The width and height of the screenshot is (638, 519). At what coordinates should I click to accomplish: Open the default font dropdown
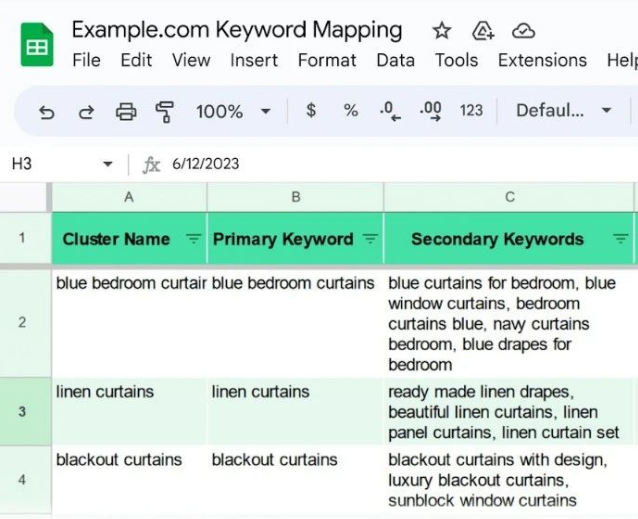pos(563,111)
